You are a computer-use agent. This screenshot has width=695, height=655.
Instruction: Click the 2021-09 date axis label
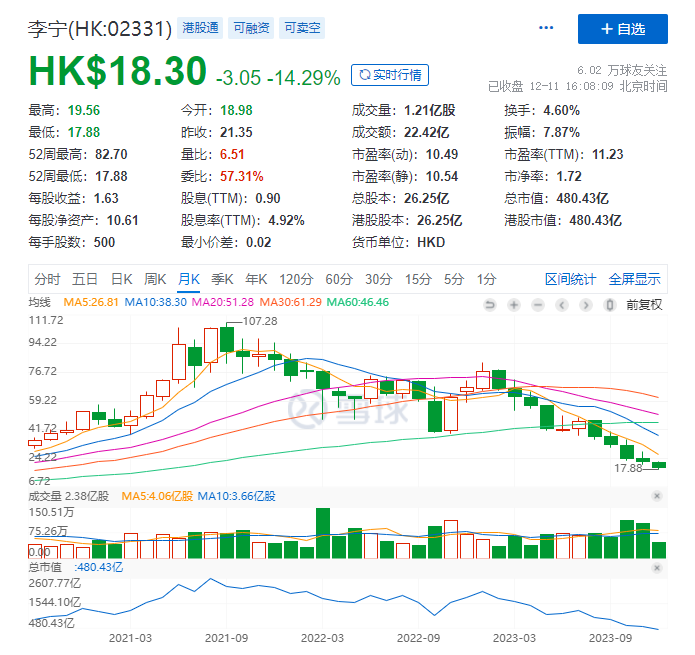point(226,638)
